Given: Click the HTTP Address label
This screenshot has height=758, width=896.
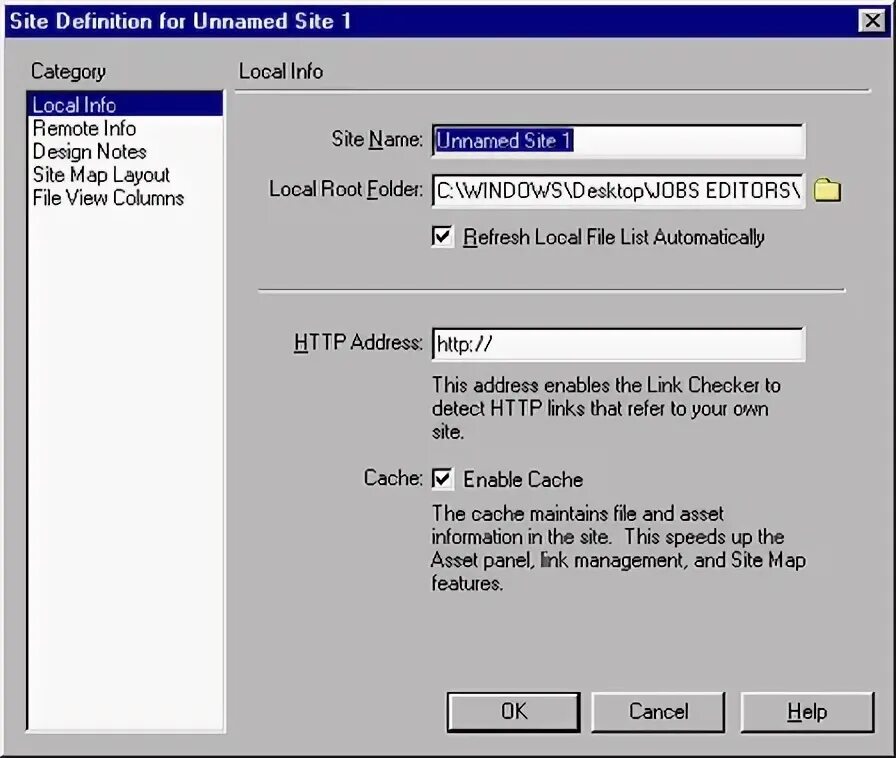Looking at the screenshot, I should 358,342.
